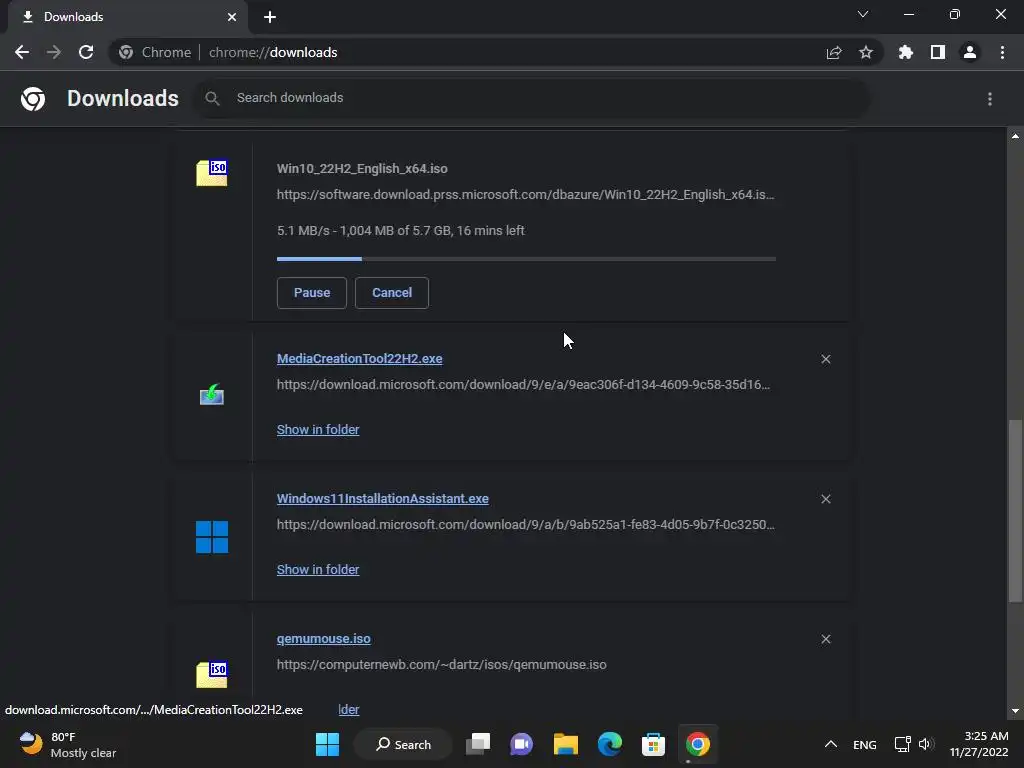This screenshot has width=1024, height=768.
Task: Click the Win10 ISO download progress bar
Action: 526,259
